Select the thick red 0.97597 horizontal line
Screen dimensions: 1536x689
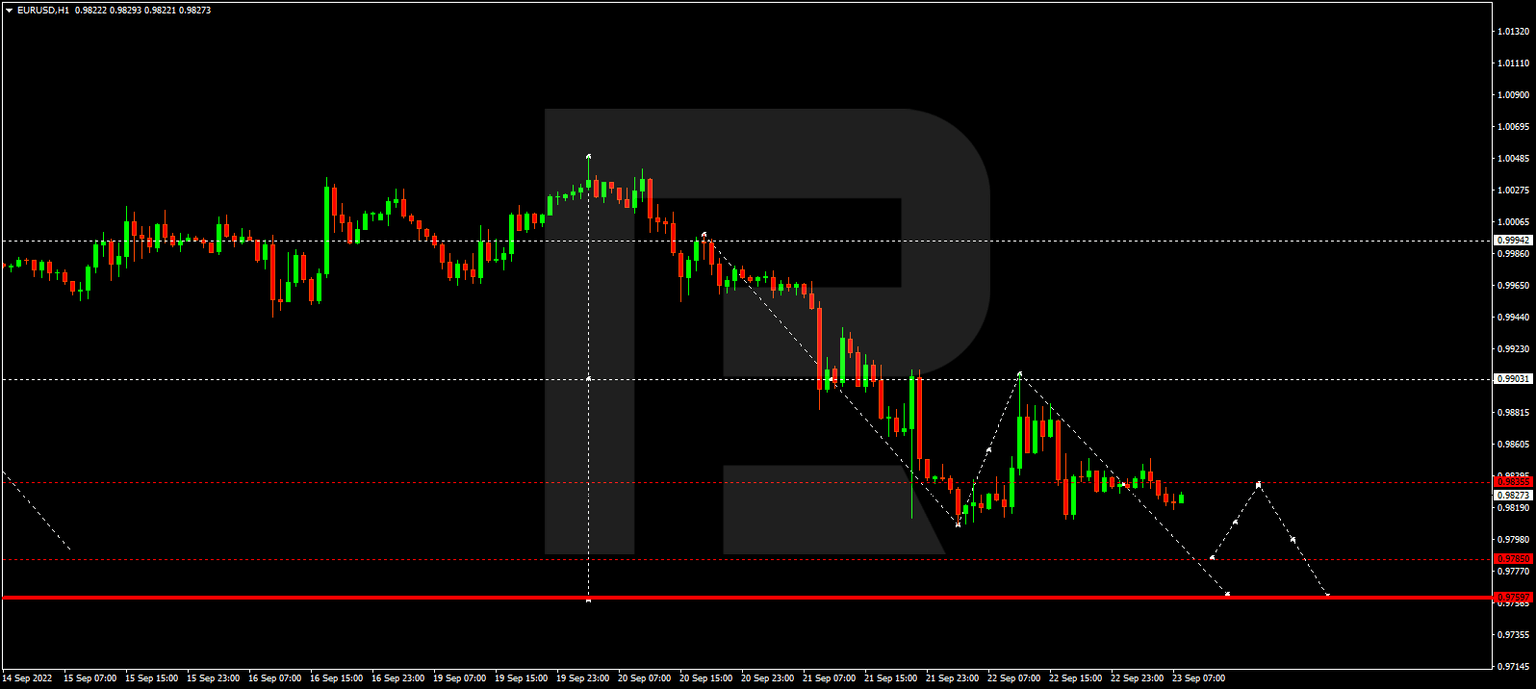point(746,597)
